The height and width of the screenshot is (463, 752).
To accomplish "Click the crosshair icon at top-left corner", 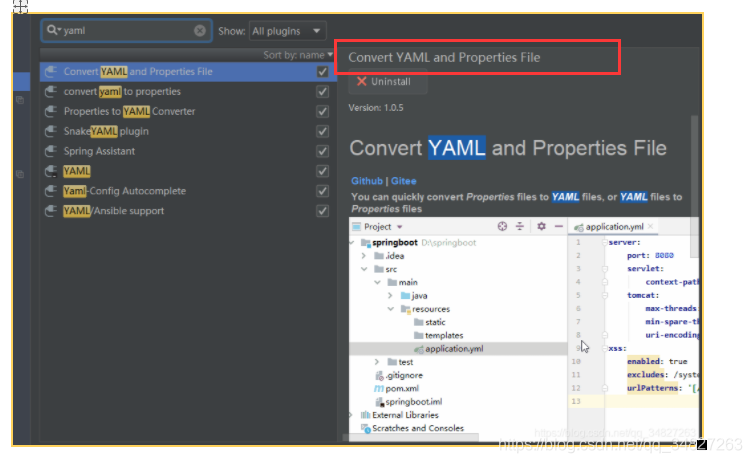I will pos(20,6).
